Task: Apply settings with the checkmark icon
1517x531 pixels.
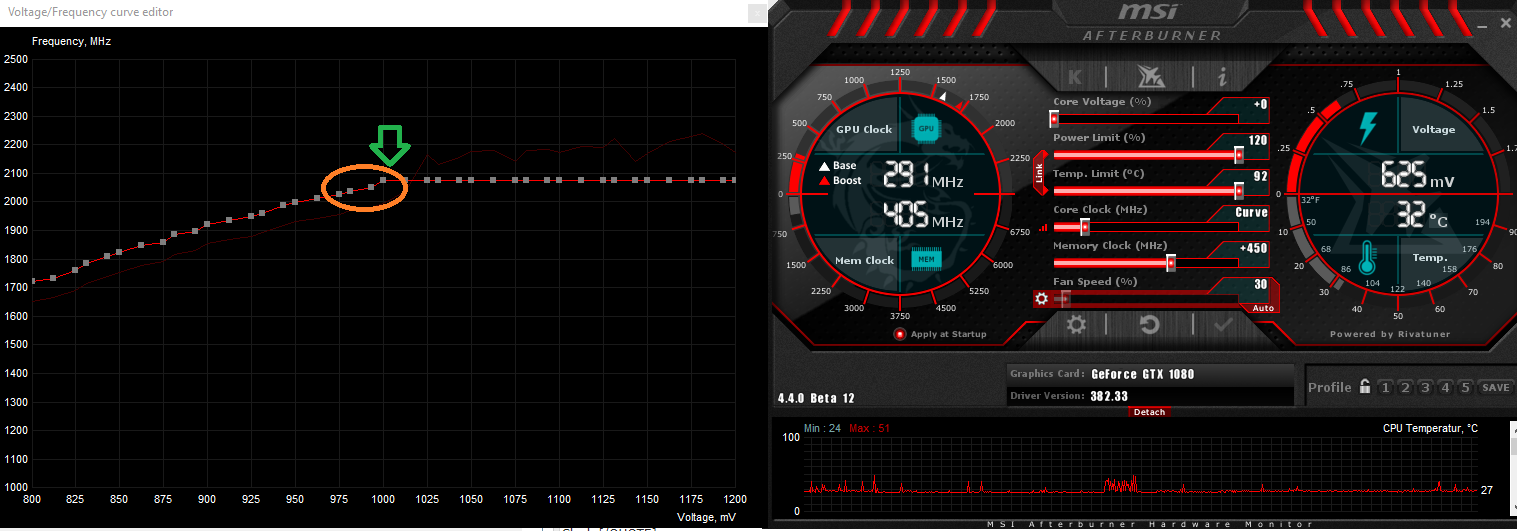Action: point(1223,324)
